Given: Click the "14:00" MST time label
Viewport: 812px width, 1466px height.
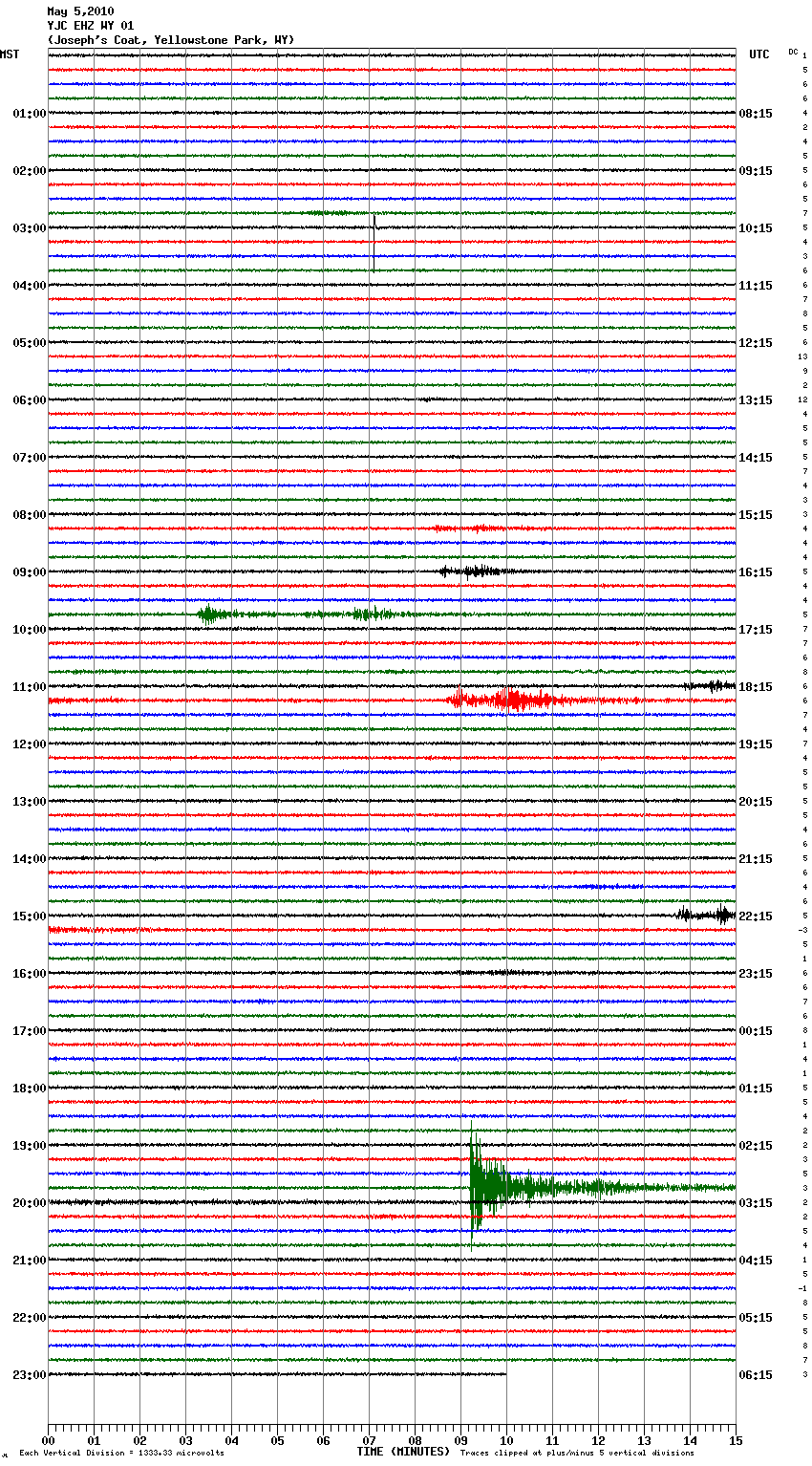Looking at the screenshot, I should pos(30,859).
